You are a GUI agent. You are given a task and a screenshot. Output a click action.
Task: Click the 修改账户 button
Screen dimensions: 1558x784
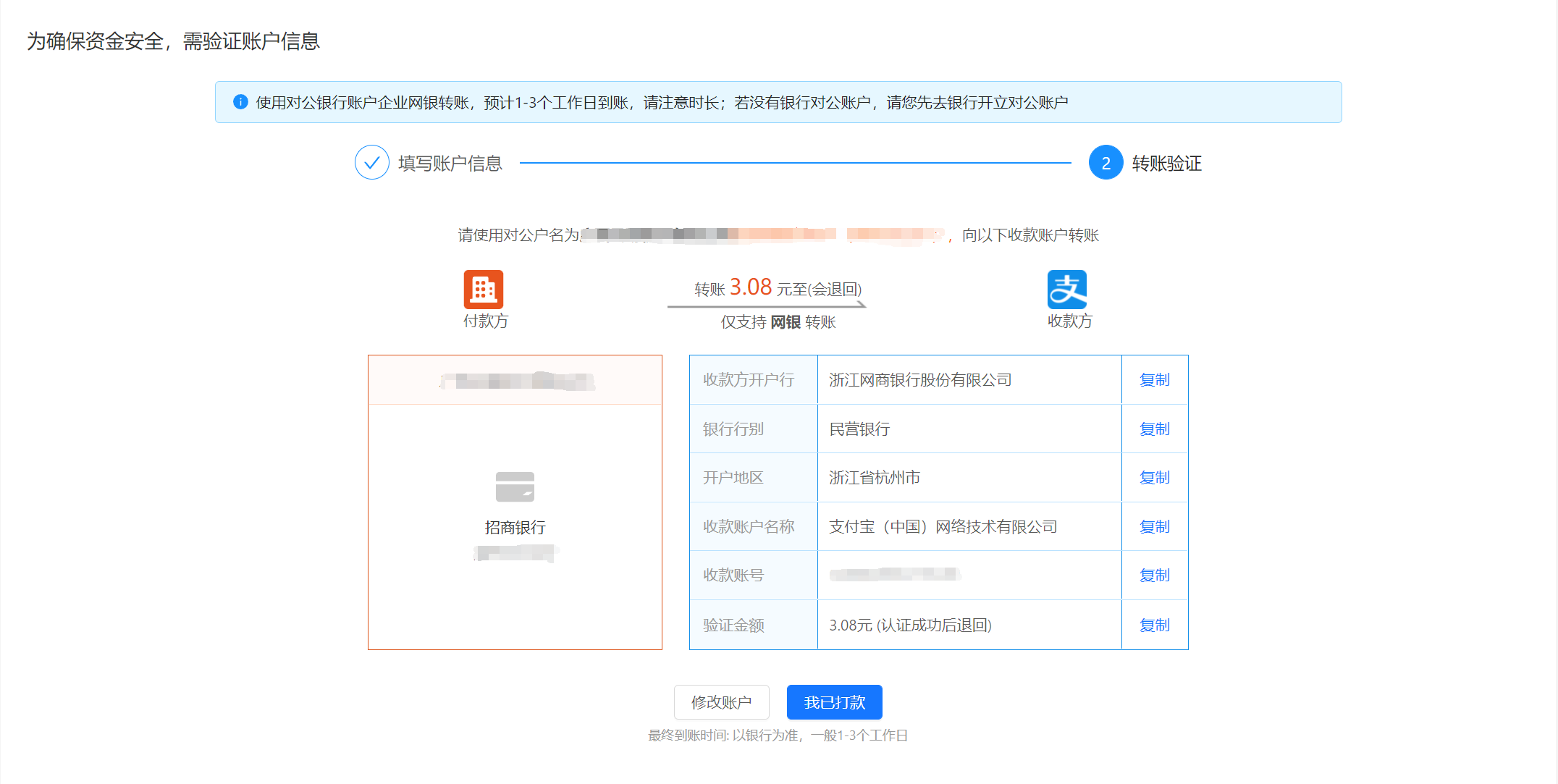[x=722, y=702]
